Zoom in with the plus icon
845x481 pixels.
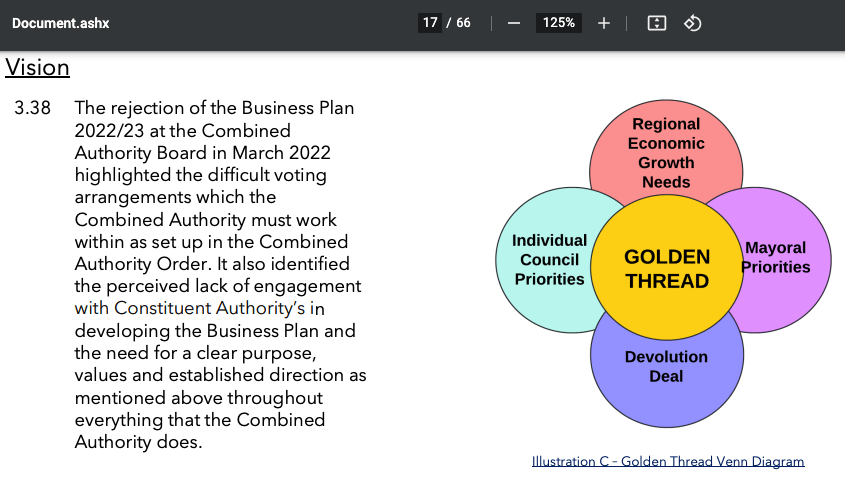[604, 23]
